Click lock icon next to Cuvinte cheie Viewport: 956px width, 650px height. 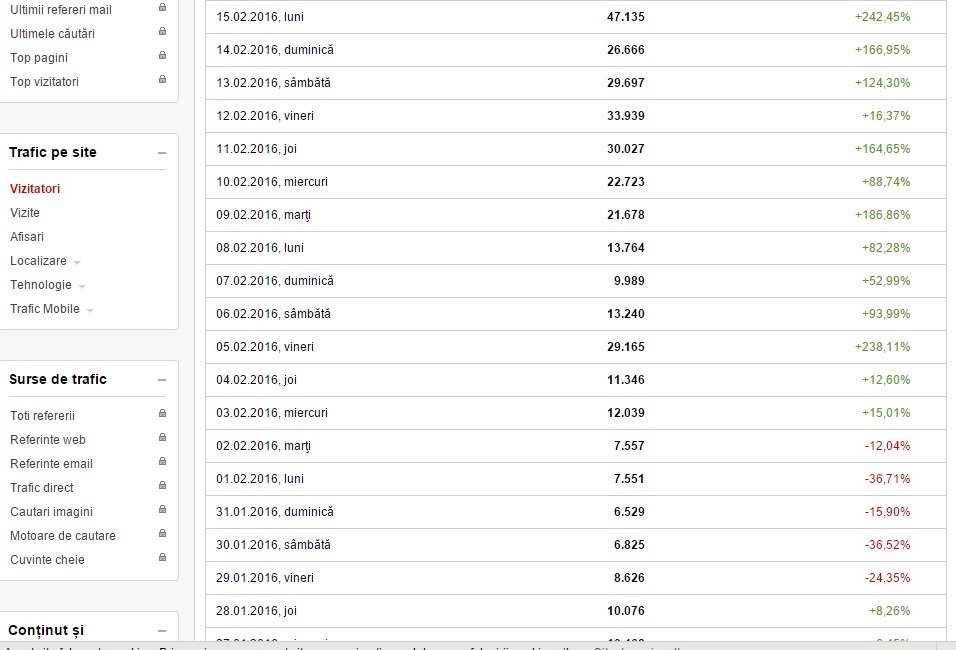(162, 557)
